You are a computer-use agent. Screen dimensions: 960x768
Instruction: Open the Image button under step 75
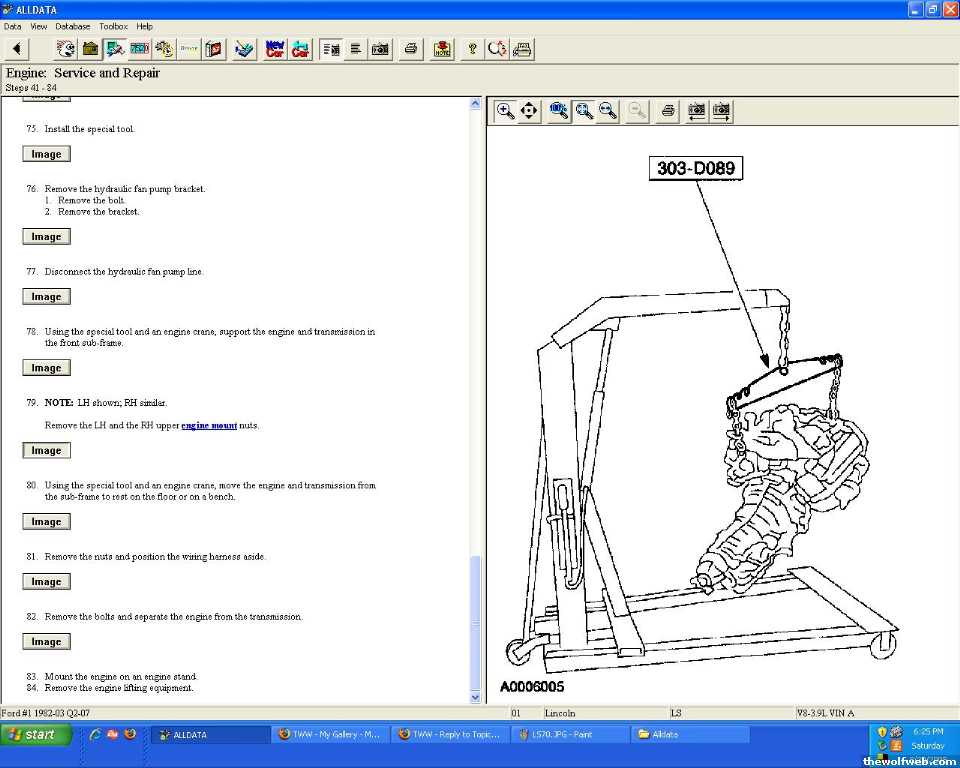[x=46, y=154]
